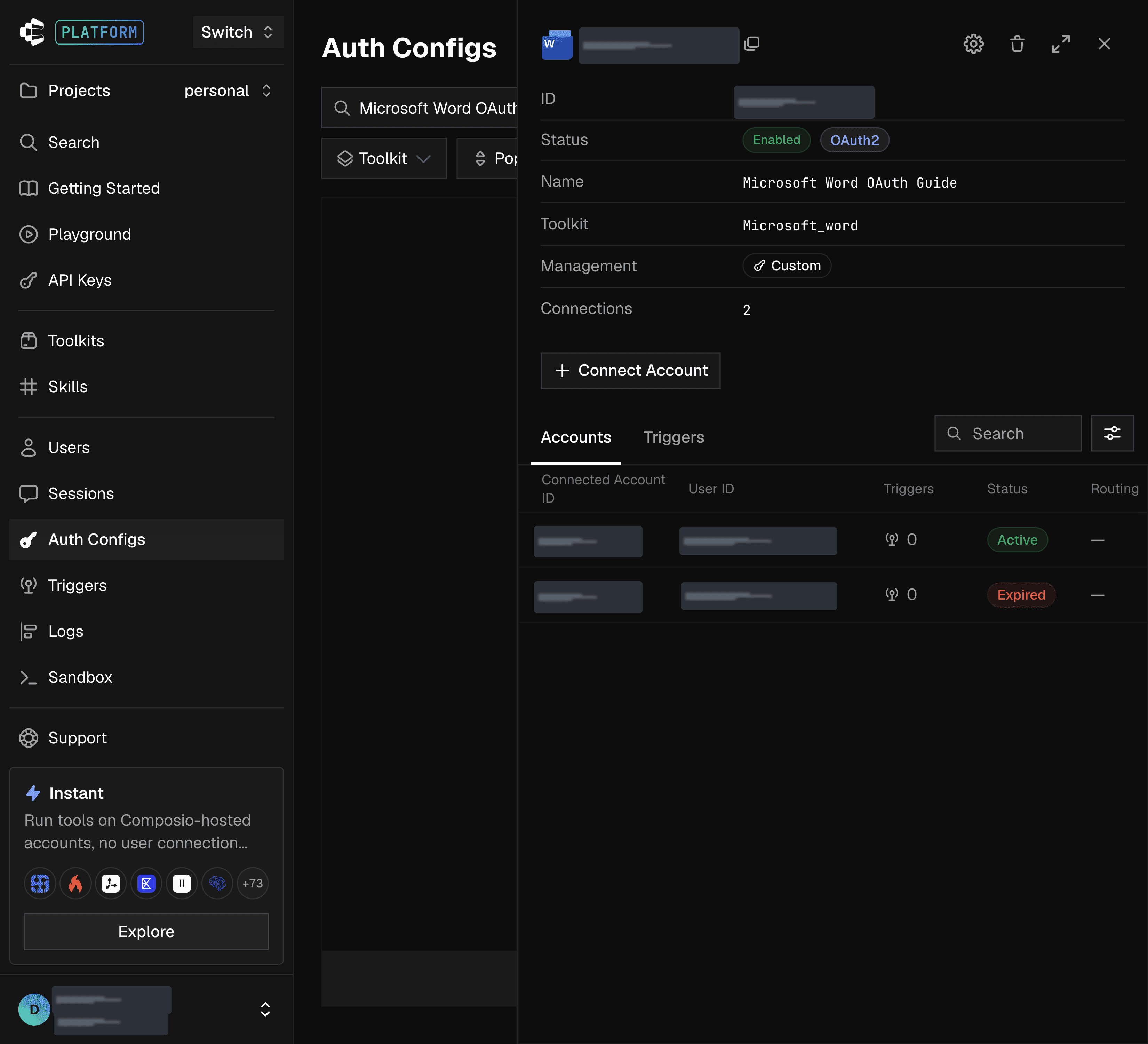The height and width of the screenshot is (1044, 1148).
Task: Open Getting Started guide
Action: (x=146, y=188)
